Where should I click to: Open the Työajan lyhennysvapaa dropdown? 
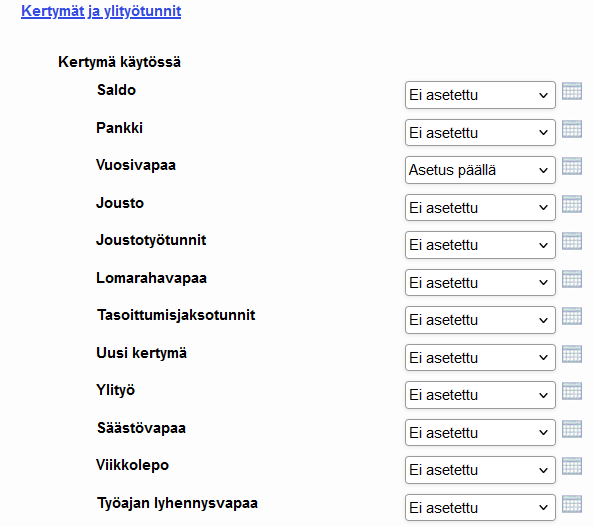pos(480,508)
